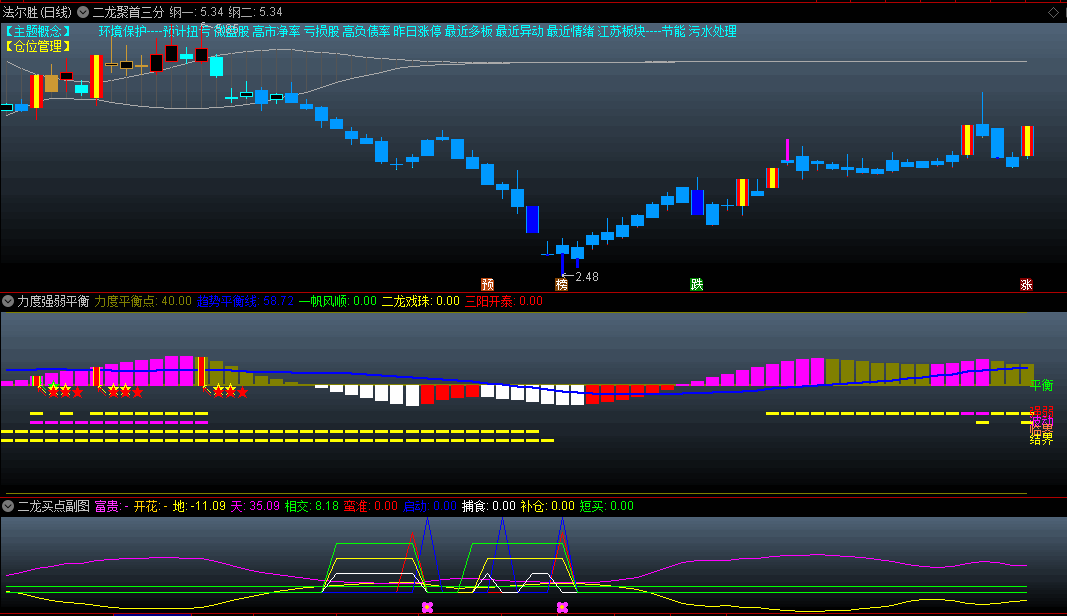Click the first pink flower marker at bottom

[x=427, y=607]
